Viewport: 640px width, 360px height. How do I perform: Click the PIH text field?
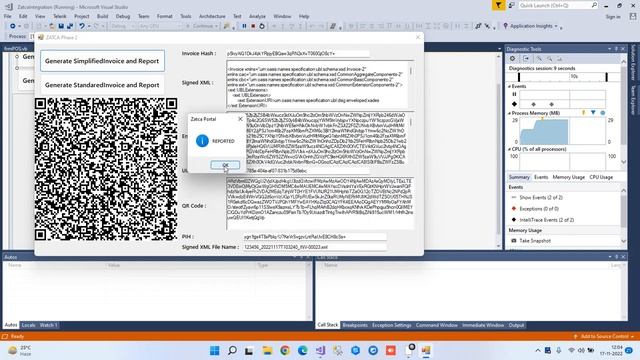tap(315, 237)
